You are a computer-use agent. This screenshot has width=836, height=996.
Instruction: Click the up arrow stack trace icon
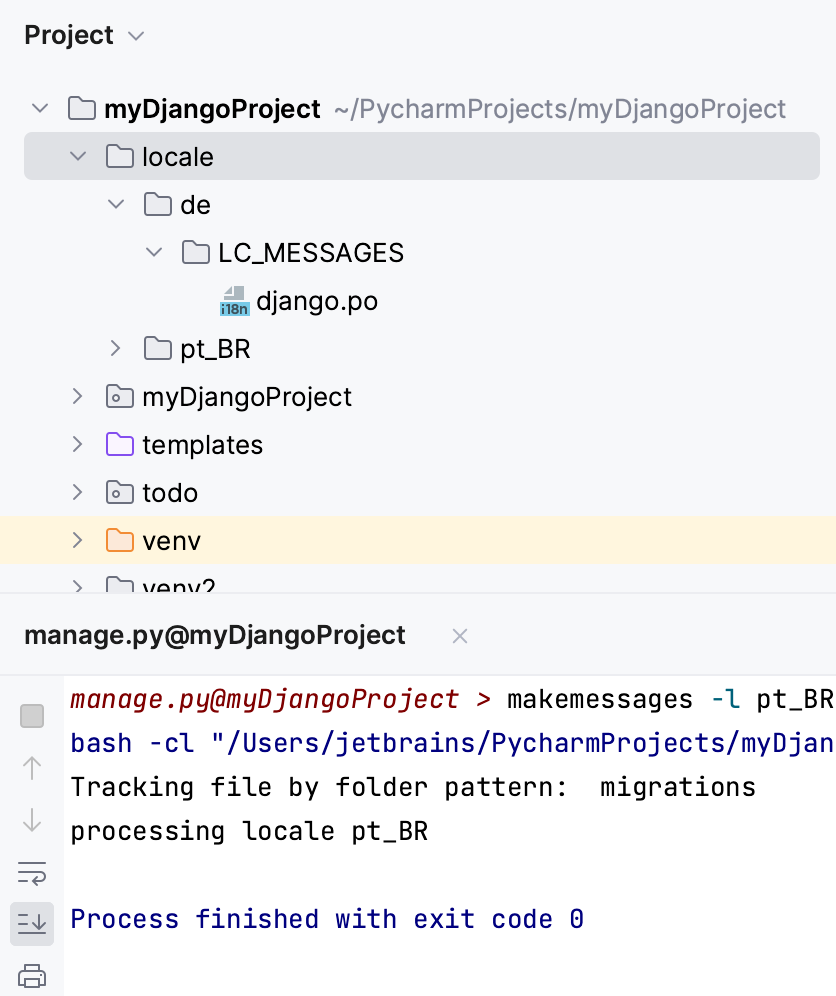(x=32, y=769)
